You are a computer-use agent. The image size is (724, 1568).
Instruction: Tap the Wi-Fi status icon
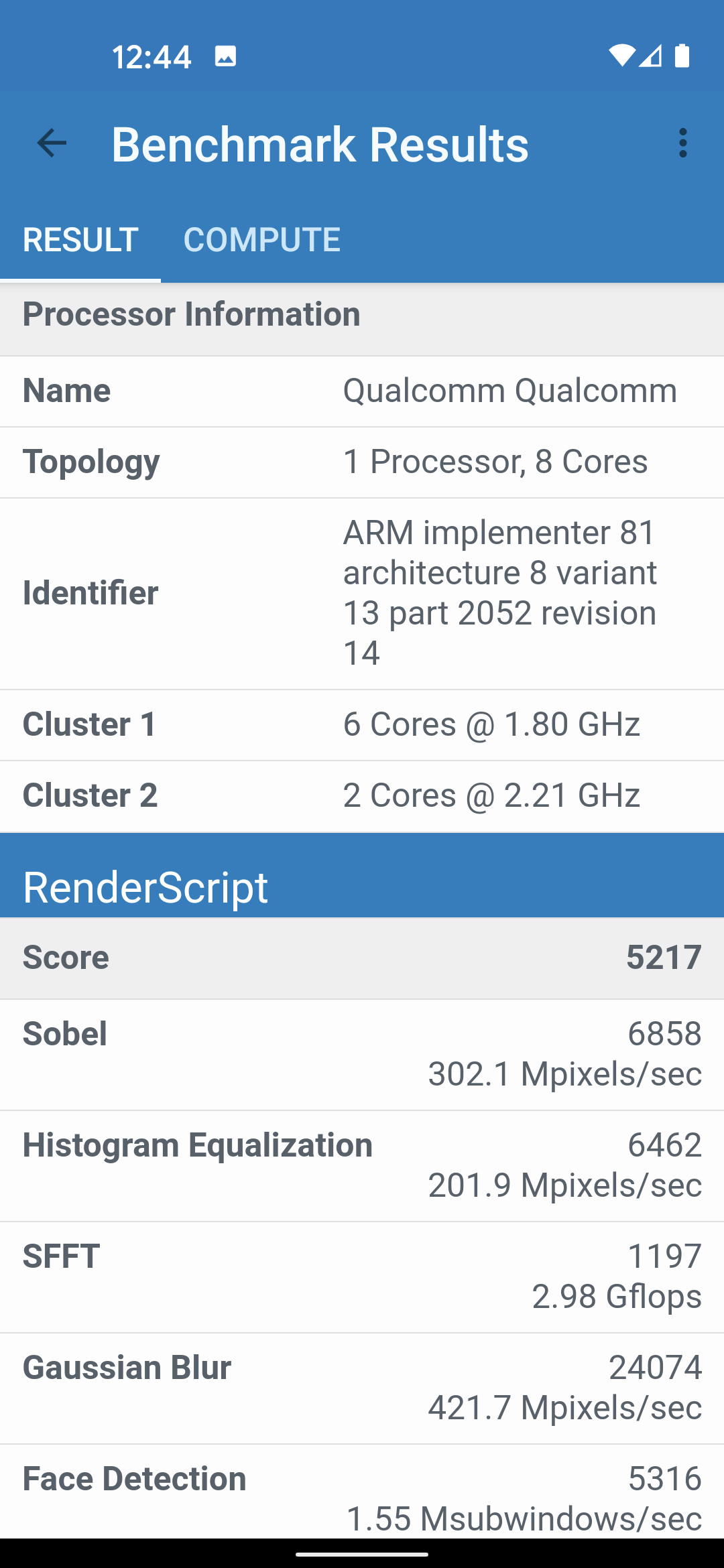621,56
